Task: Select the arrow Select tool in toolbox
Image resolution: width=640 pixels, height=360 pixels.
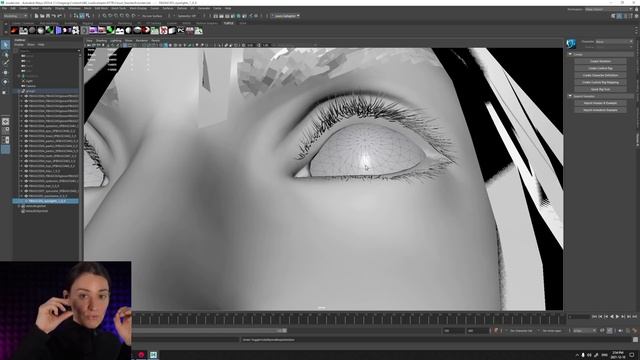Action: [5, 45]
